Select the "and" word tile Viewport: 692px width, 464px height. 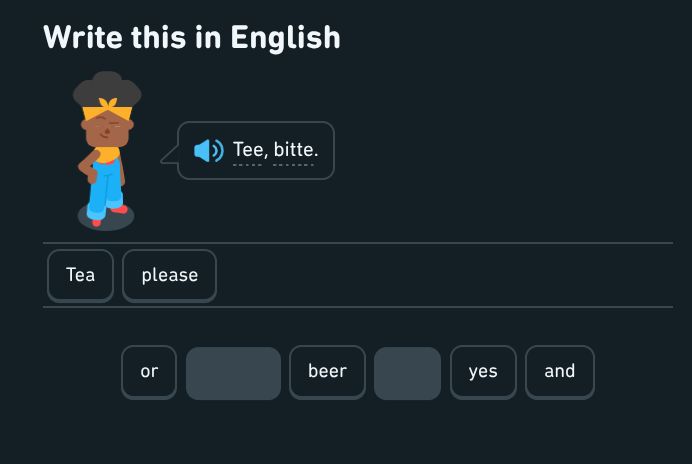pos(559,372)
